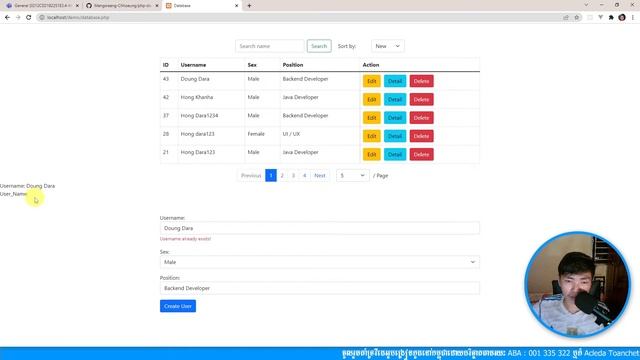Bookmark this page with the star icon
The height and width of the screenshot is (360, 640).
(x=577, y=18)
